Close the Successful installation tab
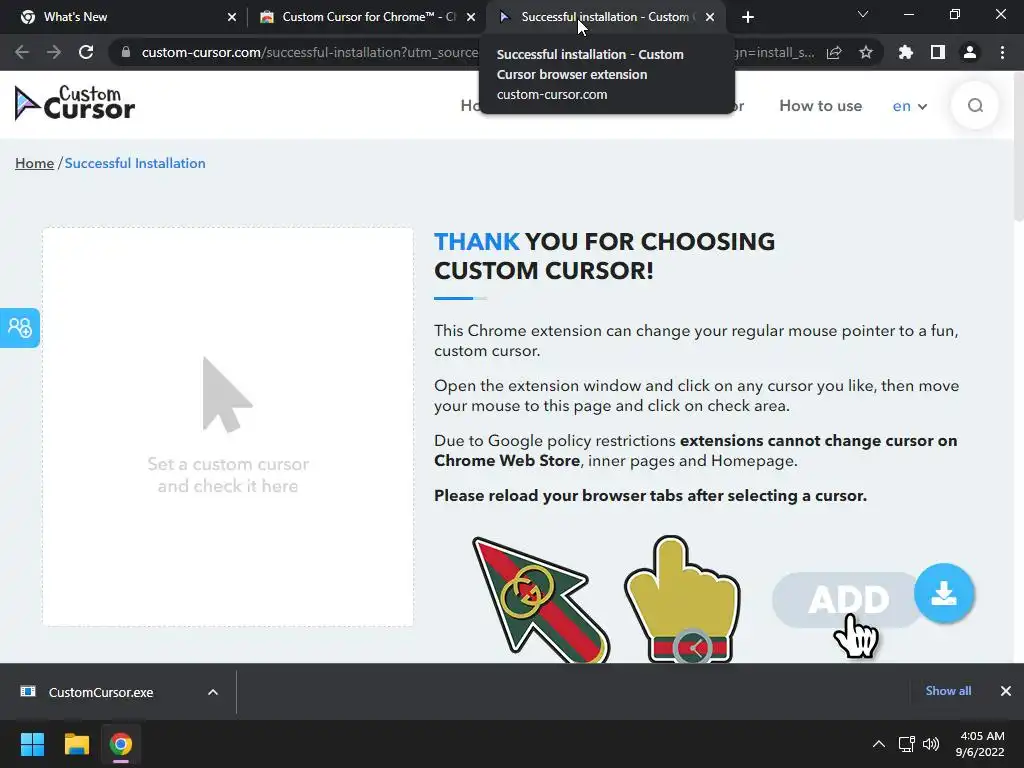The image size is (1024, 768). [x=710, y=17]
